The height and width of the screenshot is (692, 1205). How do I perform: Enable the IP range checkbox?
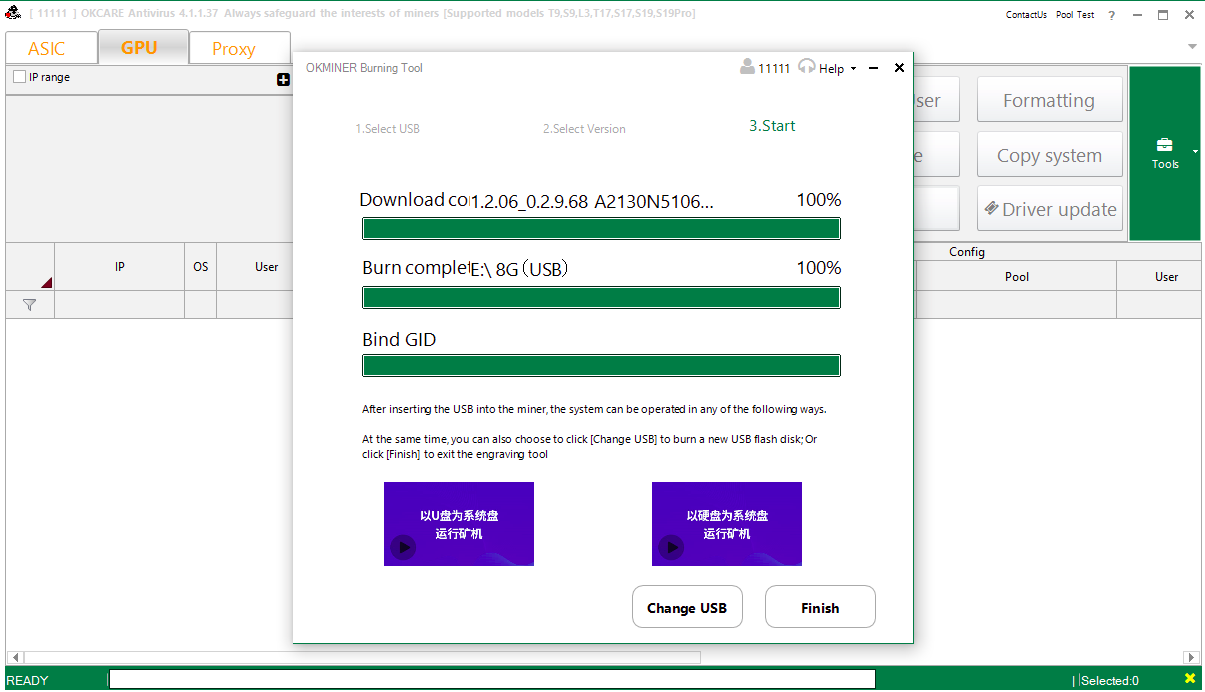pos(19,77)
